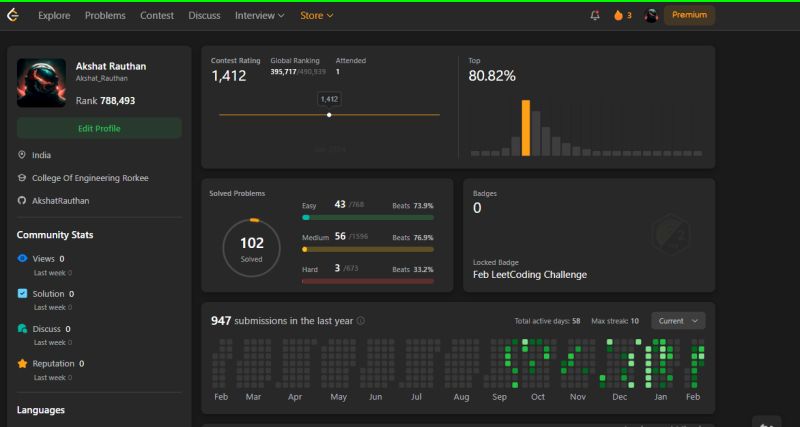The image size is (800, 427).
Task: Click the Premium button
Action: click(689, 15)
